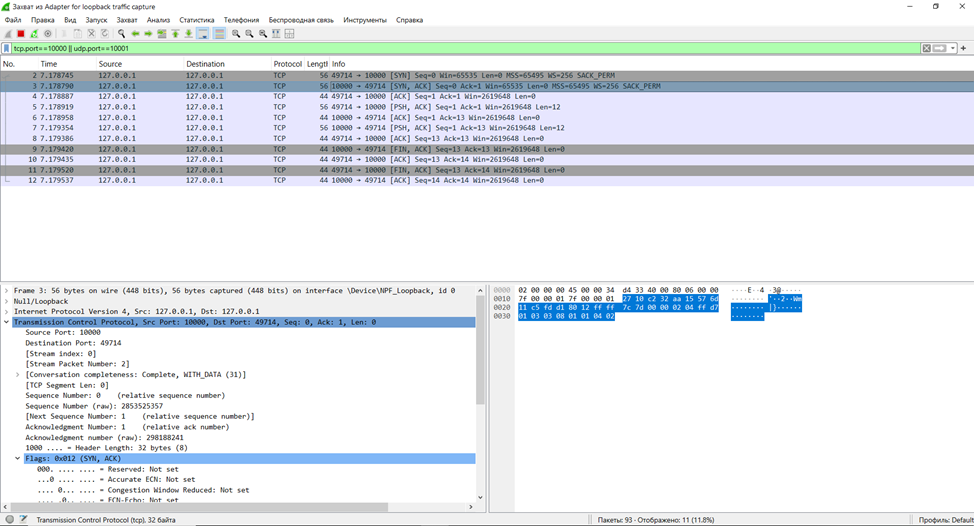This screenshot has height=526, width=974.
Task: Select packet No. 9 FIN, ACK row
Action: click(x=300, y=149)
